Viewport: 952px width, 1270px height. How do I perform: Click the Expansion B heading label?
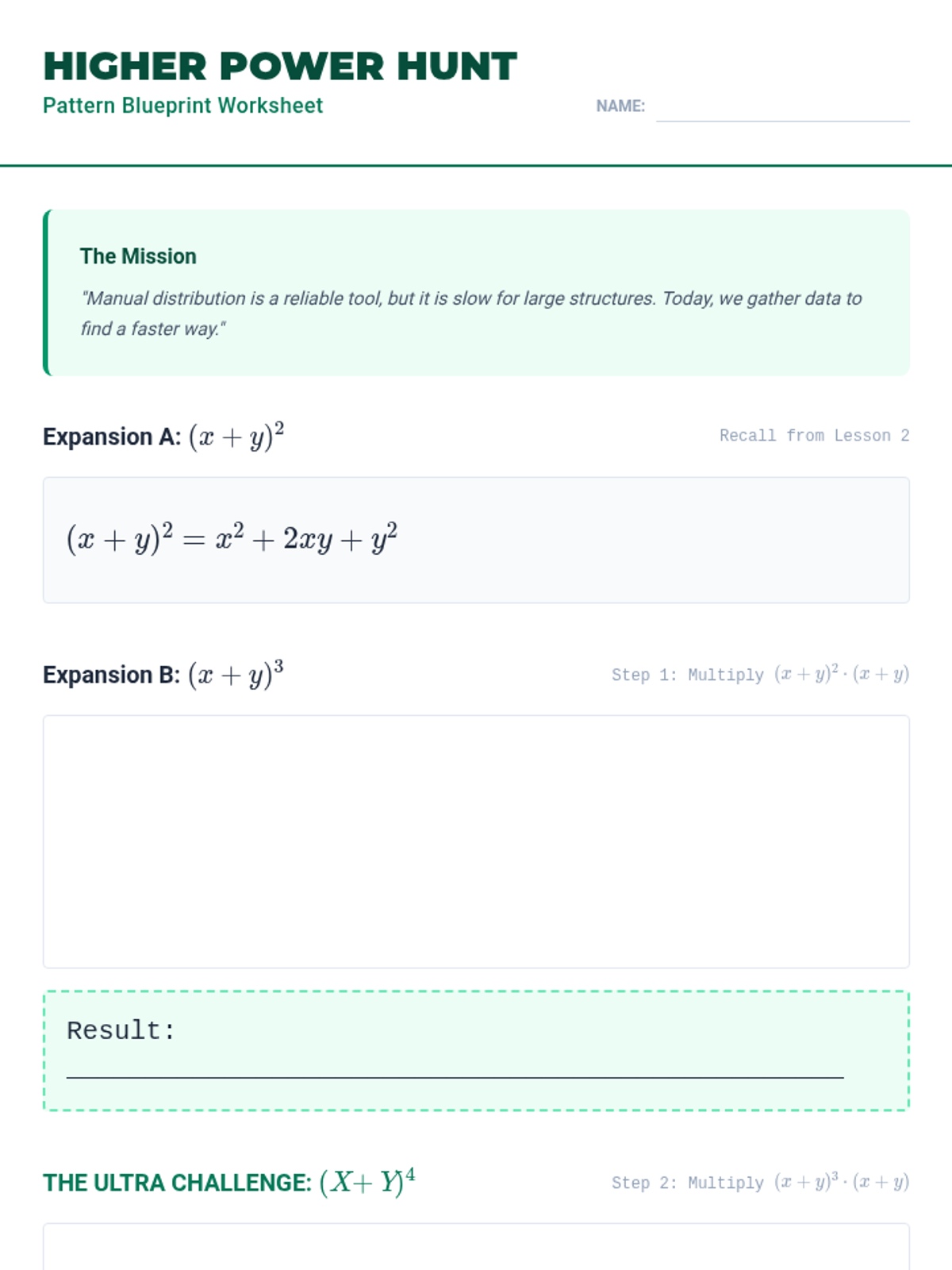coord(111,675)
